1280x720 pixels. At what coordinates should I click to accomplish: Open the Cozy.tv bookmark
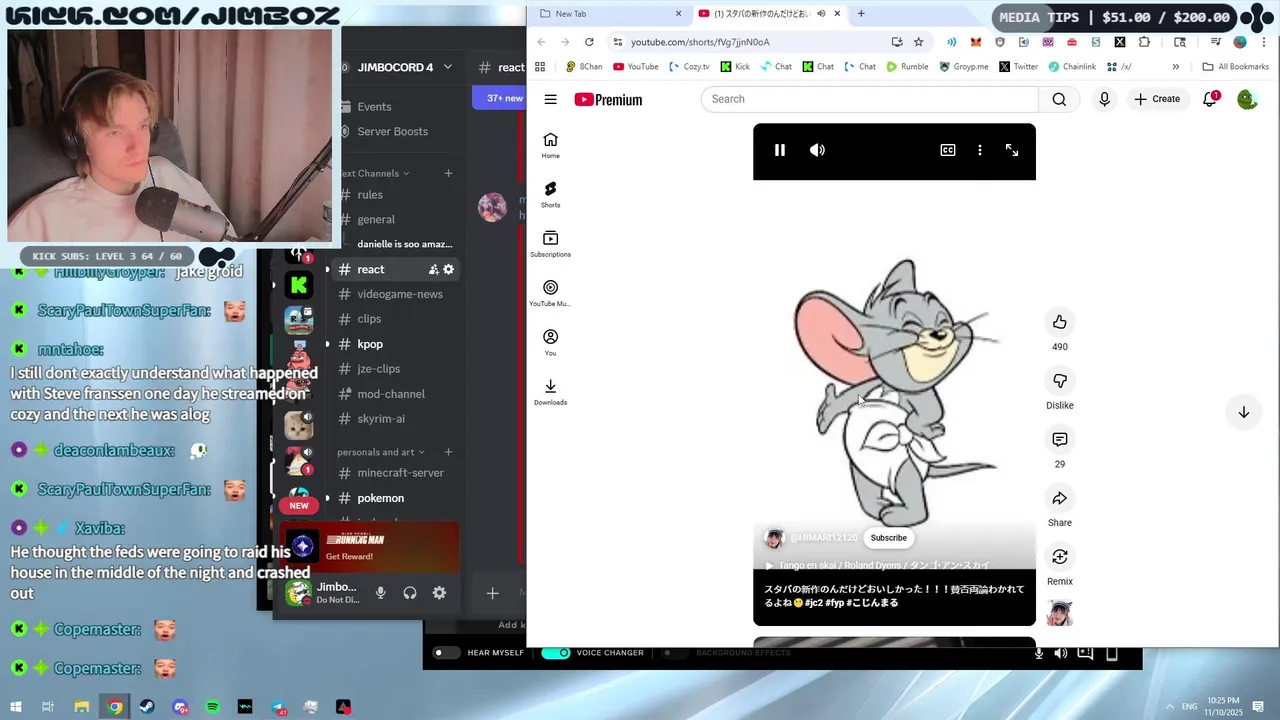pos(689,67)
